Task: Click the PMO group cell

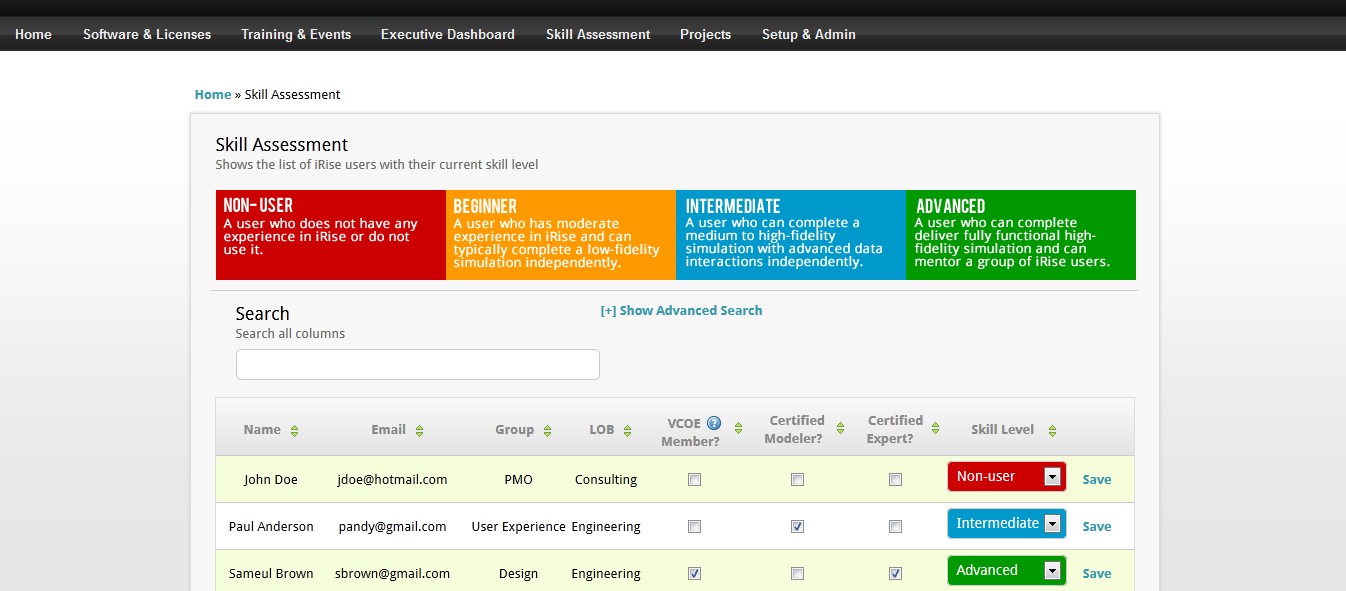Action: coord(519,480)
